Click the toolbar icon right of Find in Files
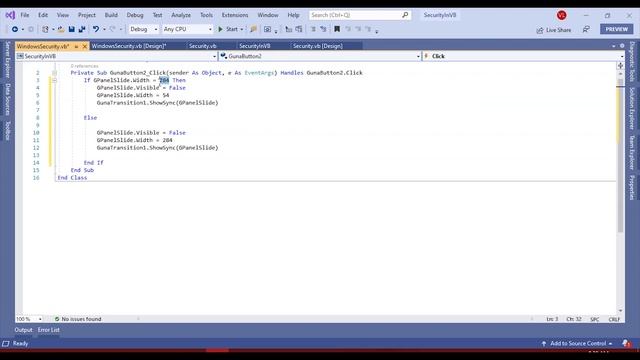This screenshot has width=640, height=360. [267, 29]
